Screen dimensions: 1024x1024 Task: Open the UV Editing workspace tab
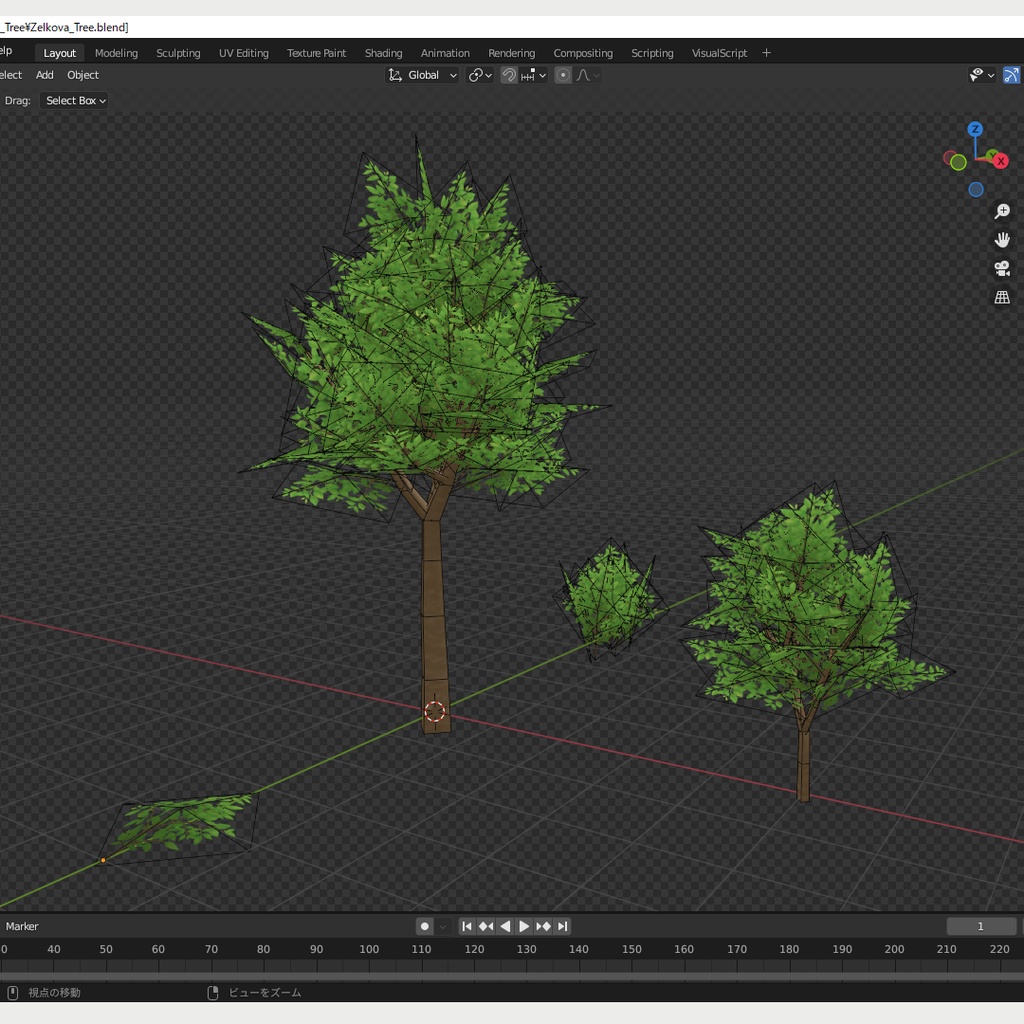pyautogui.click(x=244, y=53)
